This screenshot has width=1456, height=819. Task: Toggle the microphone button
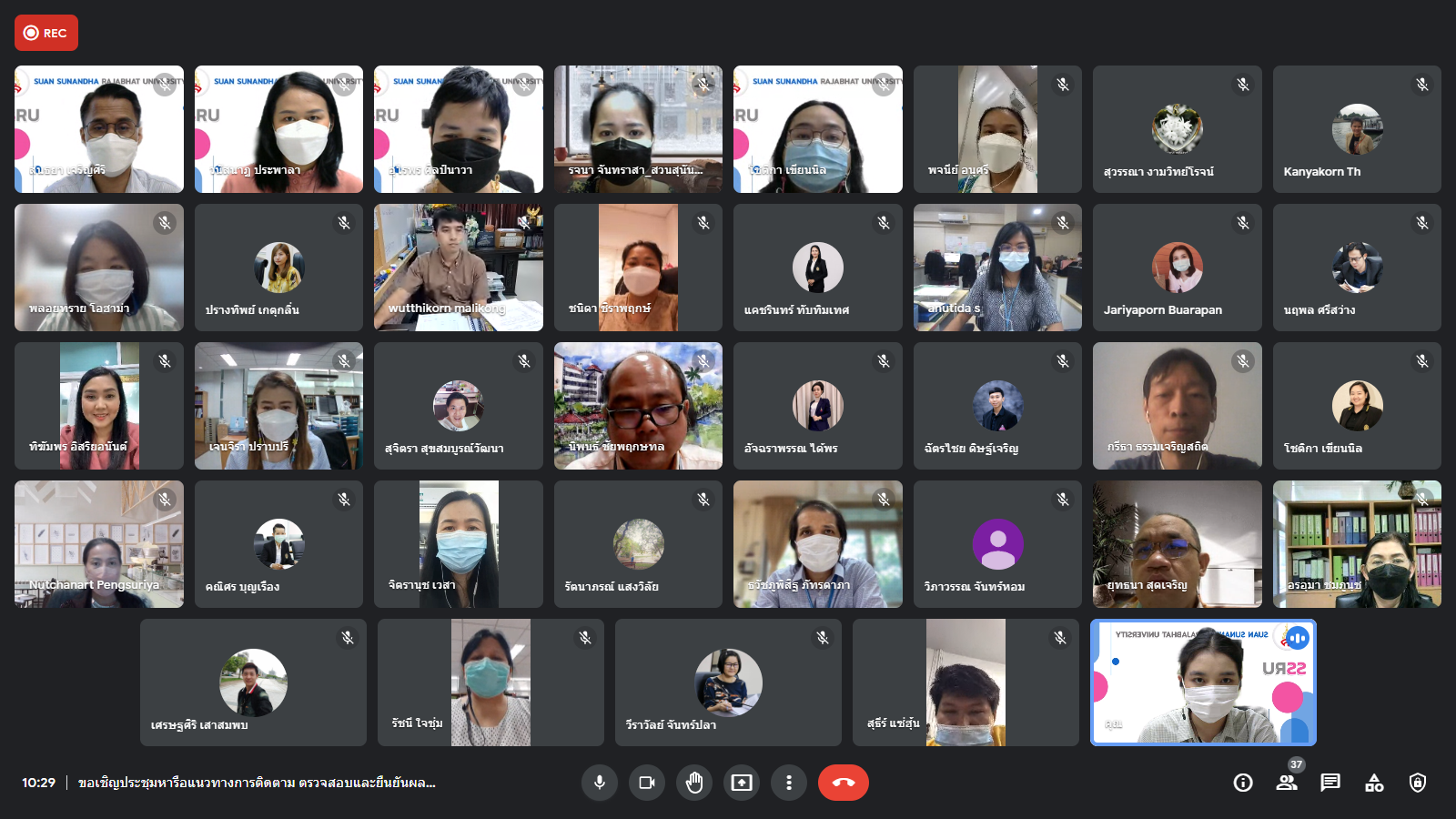point(600,783)
